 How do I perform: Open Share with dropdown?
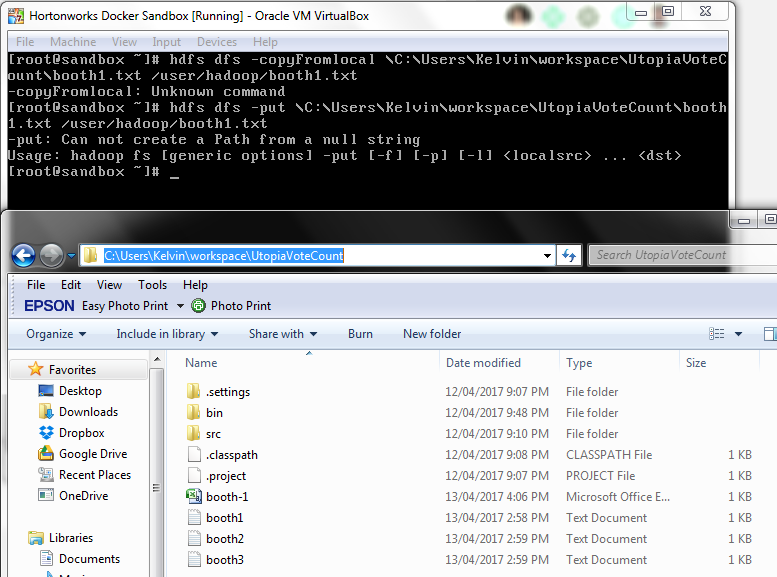point(282,334)
